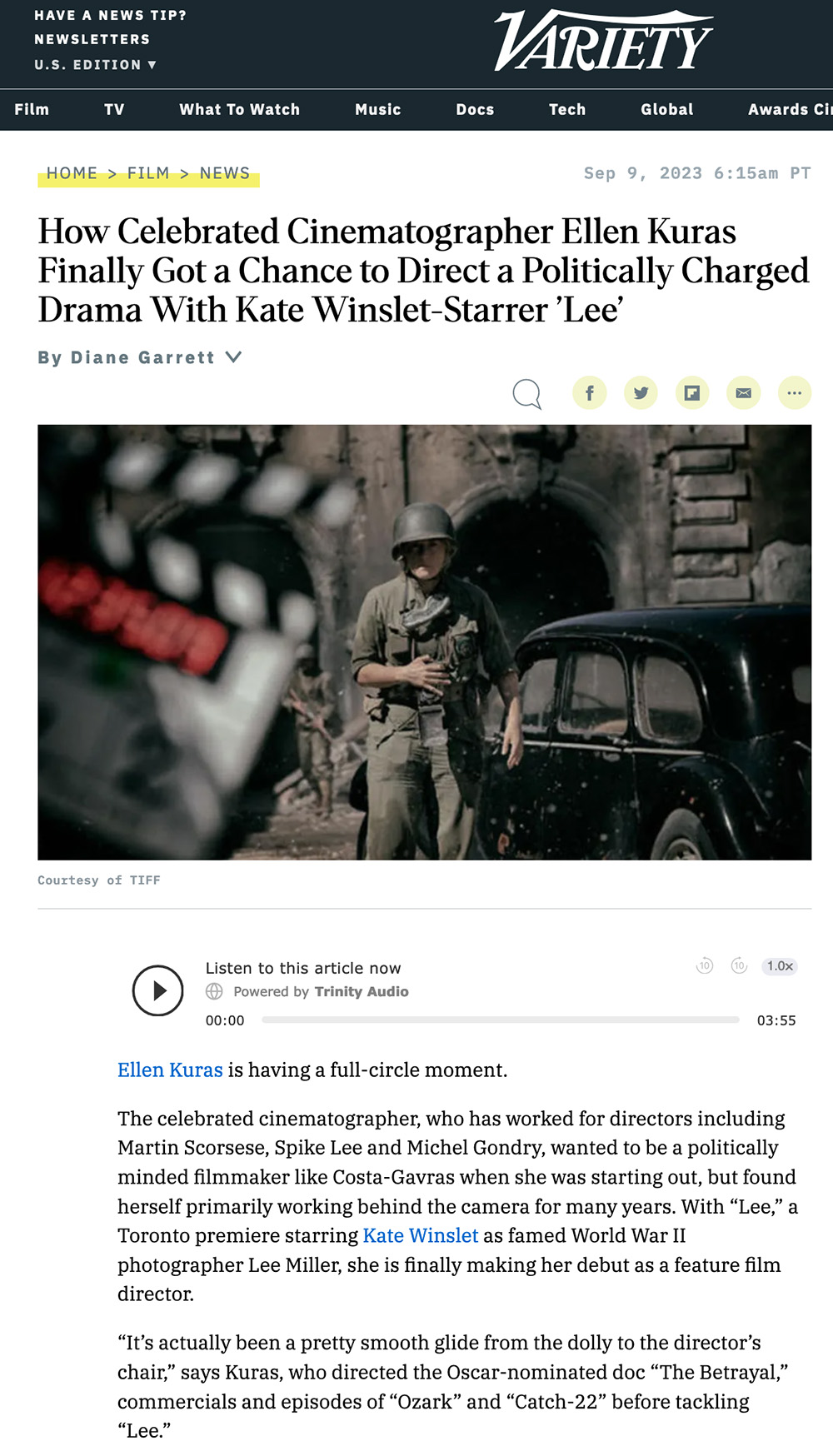Follow the Kate Winslet link

click(x=421, y=1235)
